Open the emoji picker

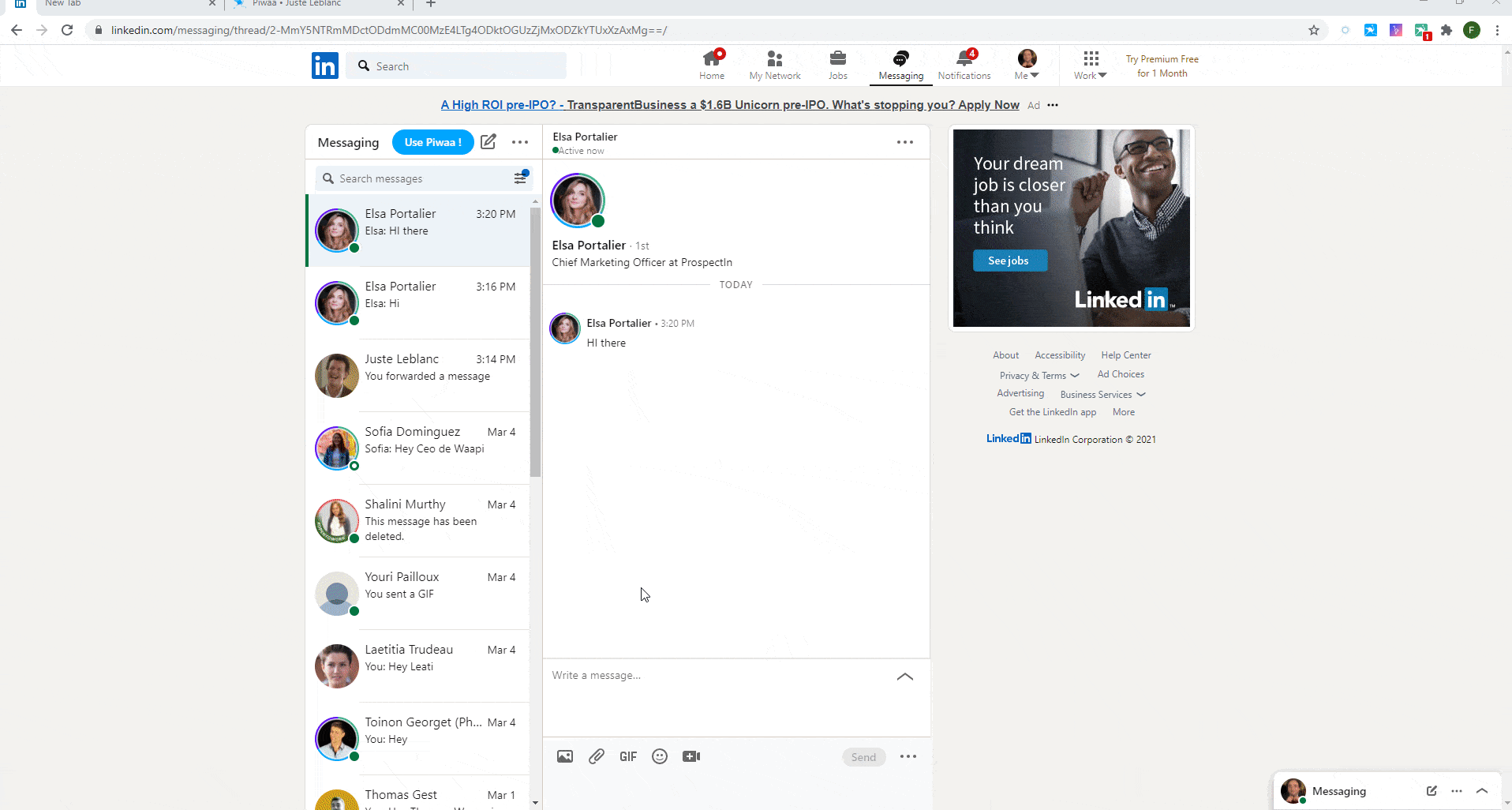click(660, 756)
